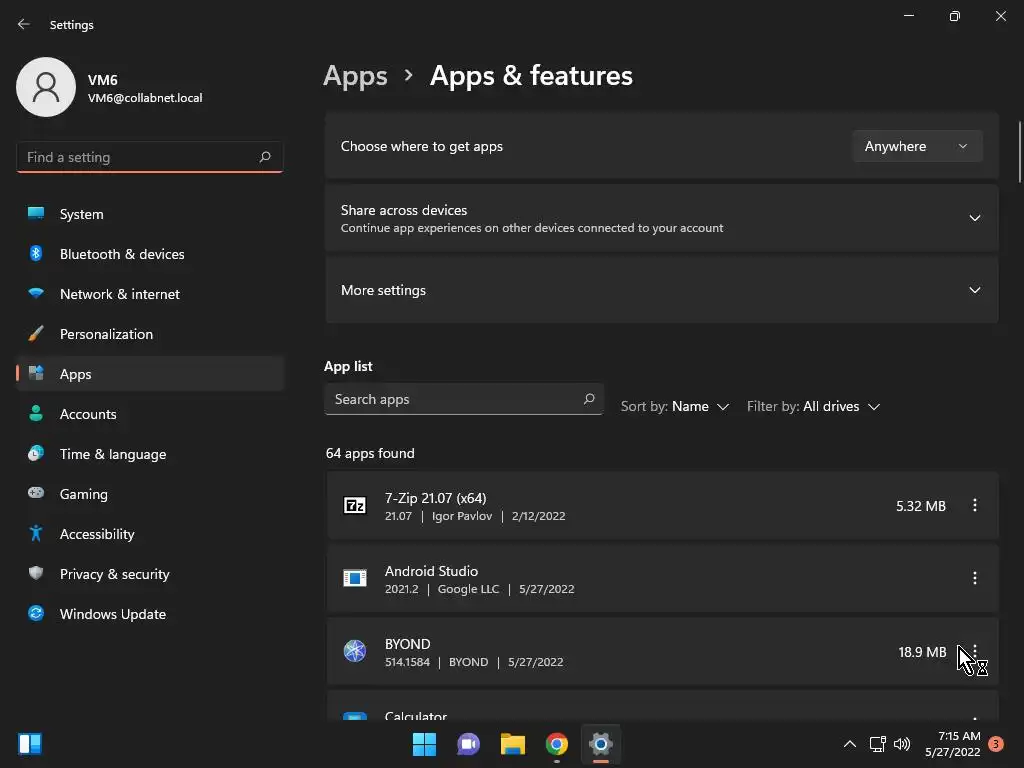Open Android Studio's three-dot options menu
This screenshot has height=768, width=1024.
point(974,578)
